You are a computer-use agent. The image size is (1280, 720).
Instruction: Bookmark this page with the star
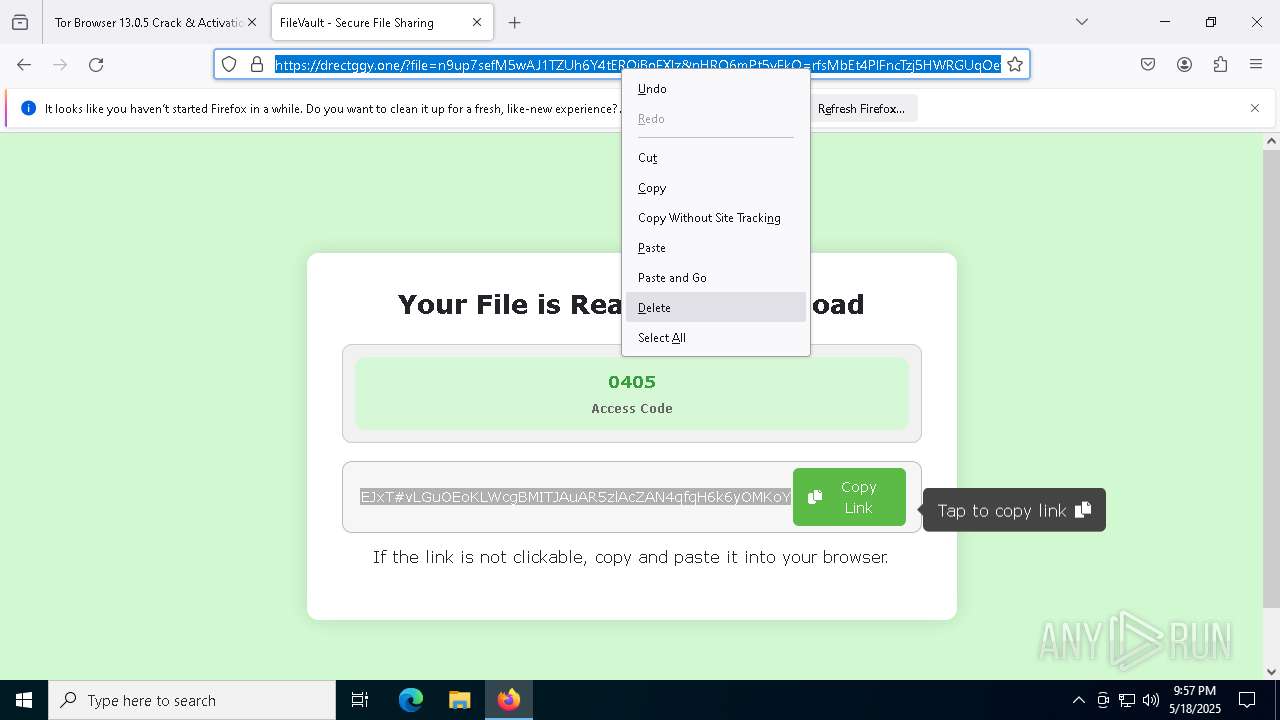pos(1015,64)
